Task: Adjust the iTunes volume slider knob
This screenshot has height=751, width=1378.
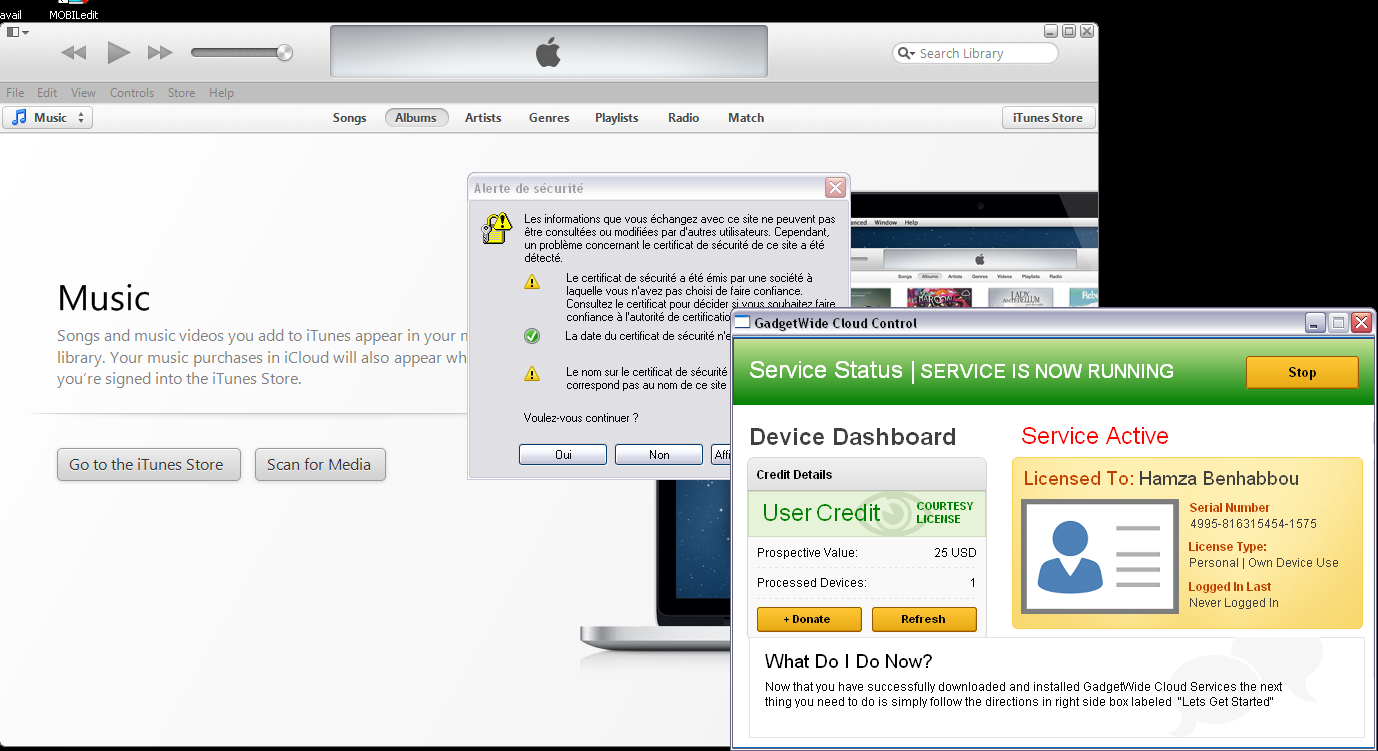Action: point(284,53)
